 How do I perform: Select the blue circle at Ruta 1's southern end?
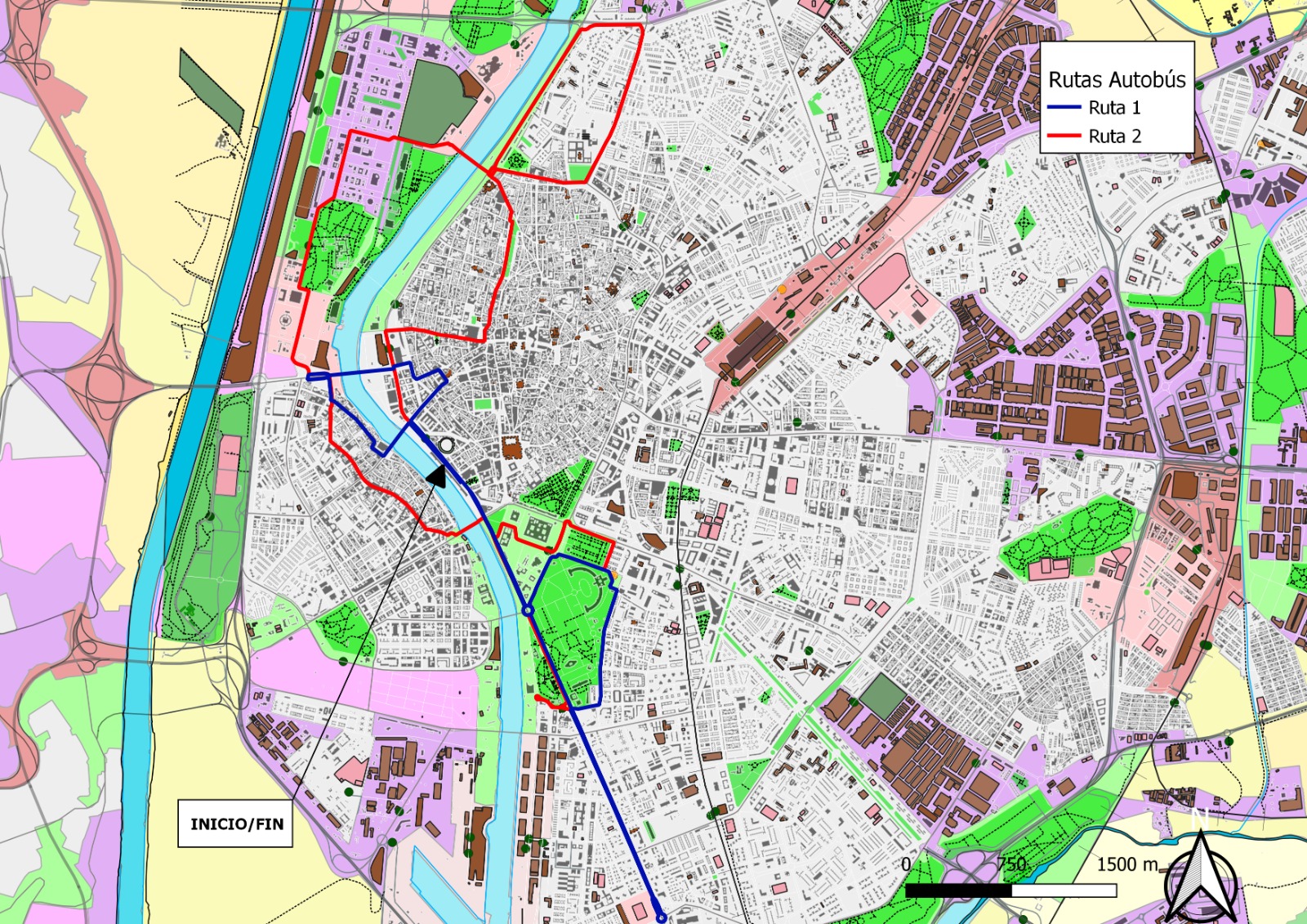(661, 918)
